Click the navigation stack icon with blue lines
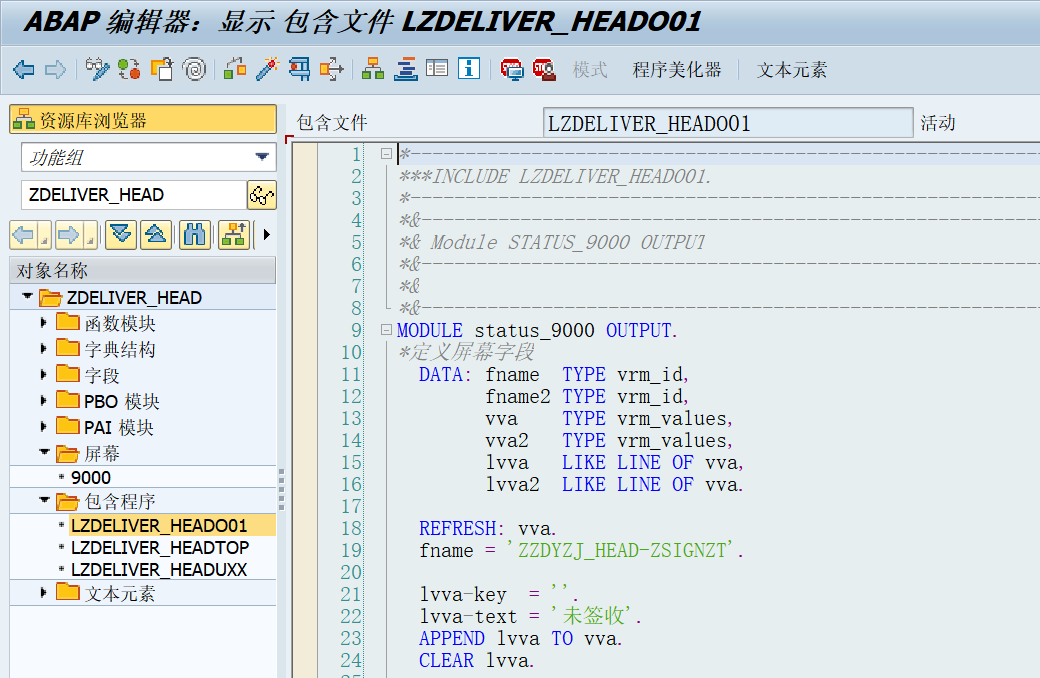Screen dimensions: 1040x678 pos(405,69)
